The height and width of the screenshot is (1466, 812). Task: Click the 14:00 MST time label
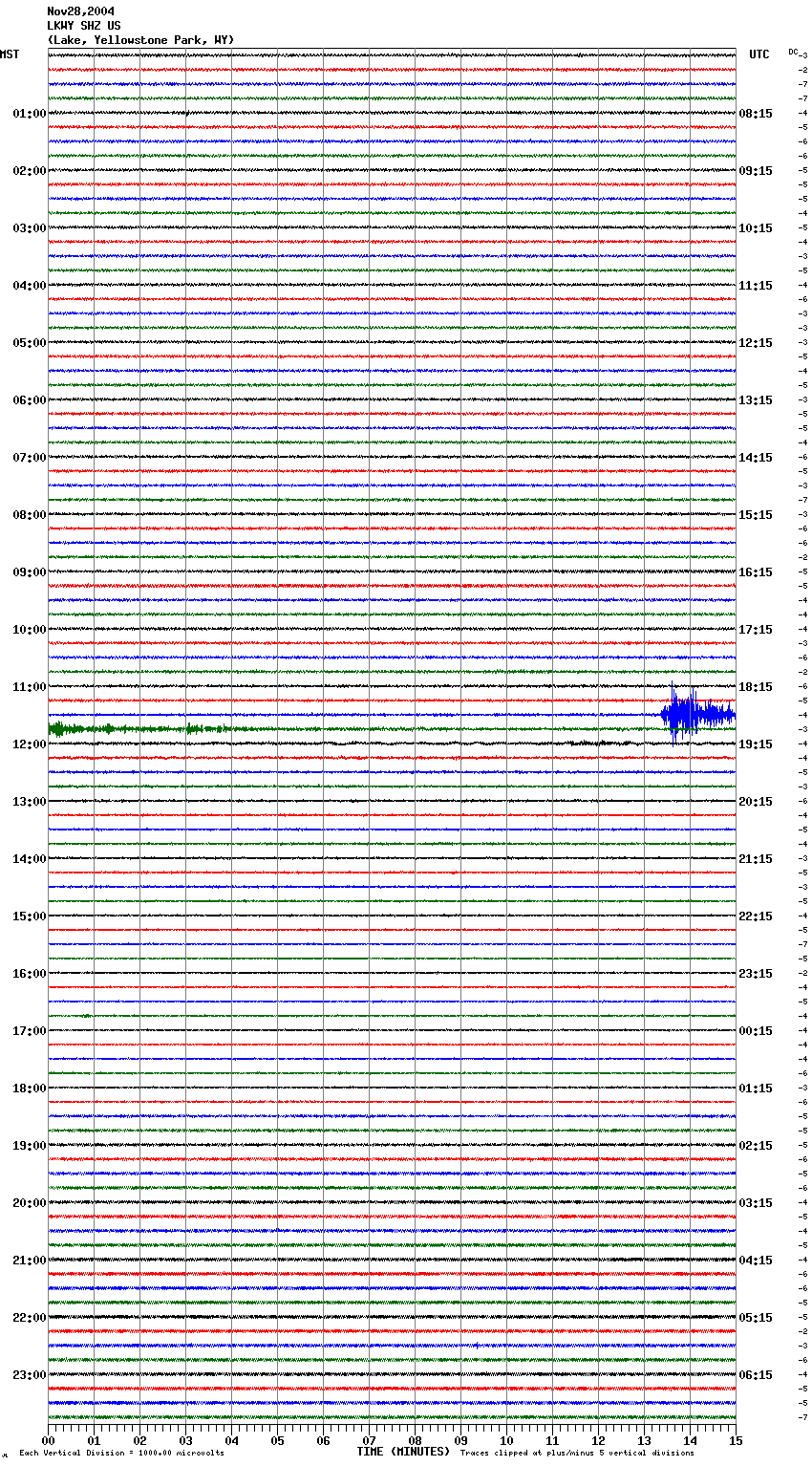point(30,859)
